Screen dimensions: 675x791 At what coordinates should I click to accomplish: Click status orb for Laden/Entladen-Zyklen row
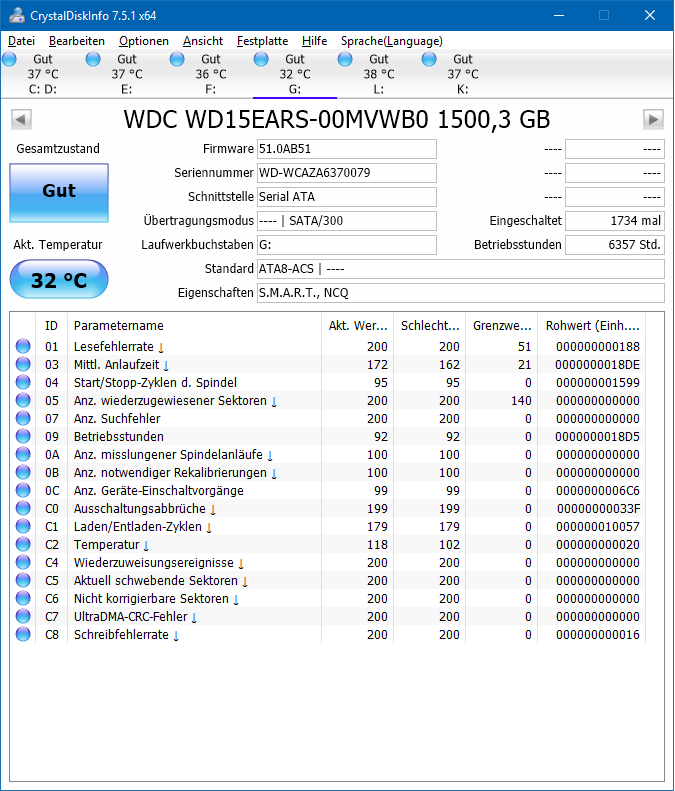(x=23, y=526)
